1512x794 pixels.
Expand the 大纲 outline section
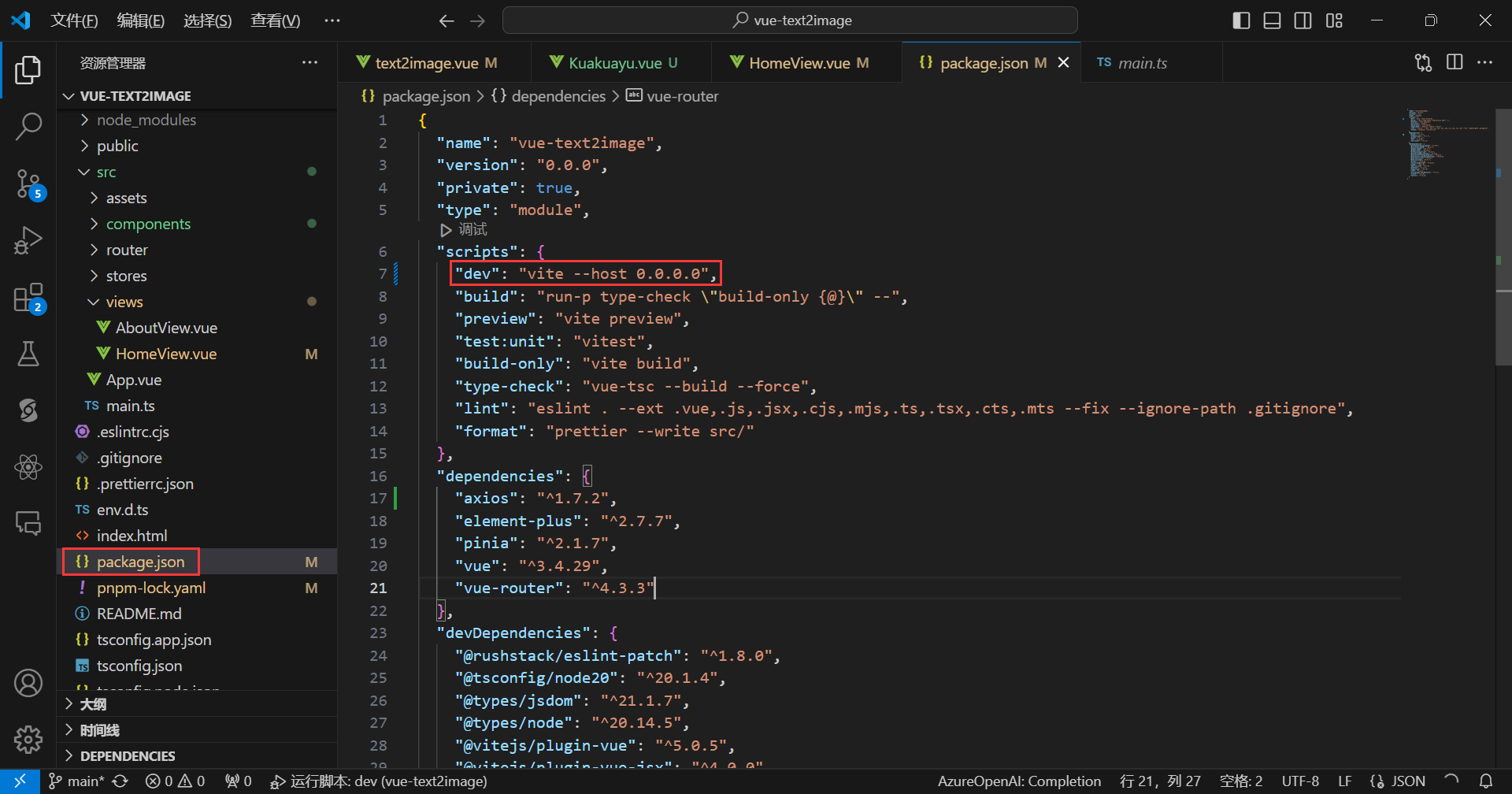[x=197, y=704]
